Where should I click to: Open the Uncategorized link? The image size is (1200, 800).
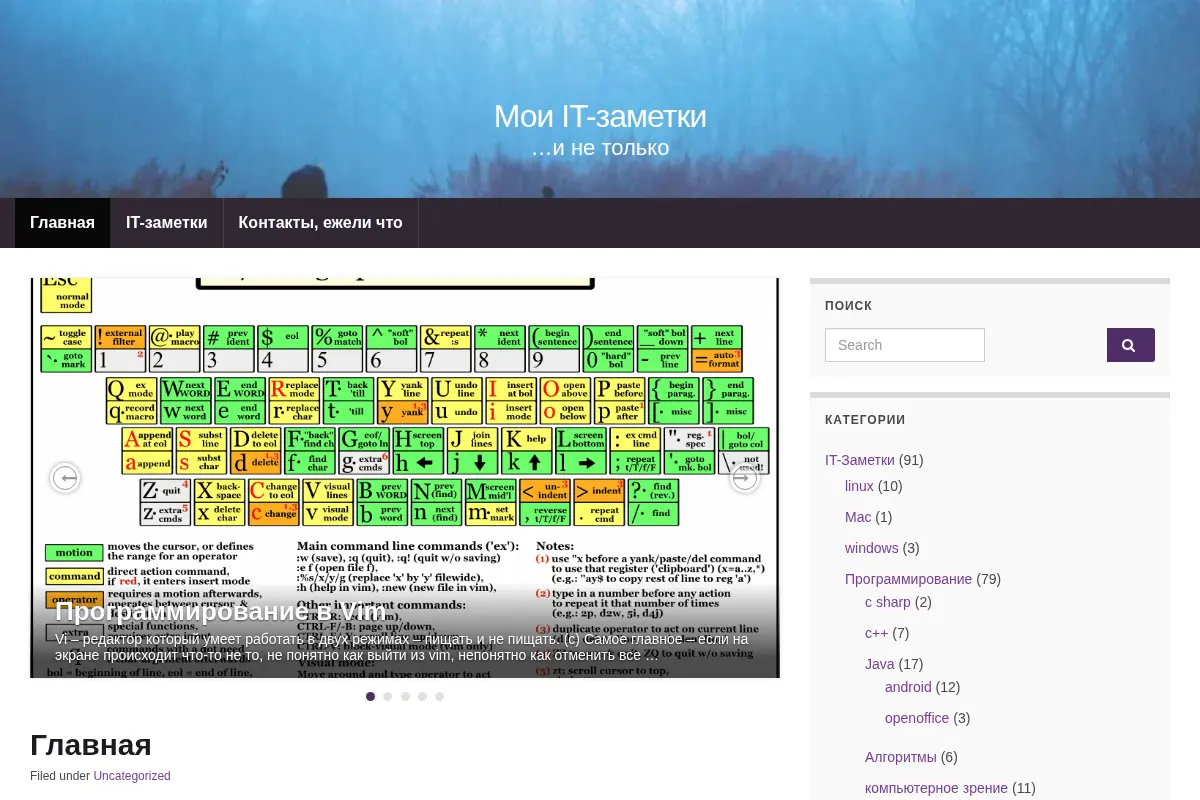point(132,776)
